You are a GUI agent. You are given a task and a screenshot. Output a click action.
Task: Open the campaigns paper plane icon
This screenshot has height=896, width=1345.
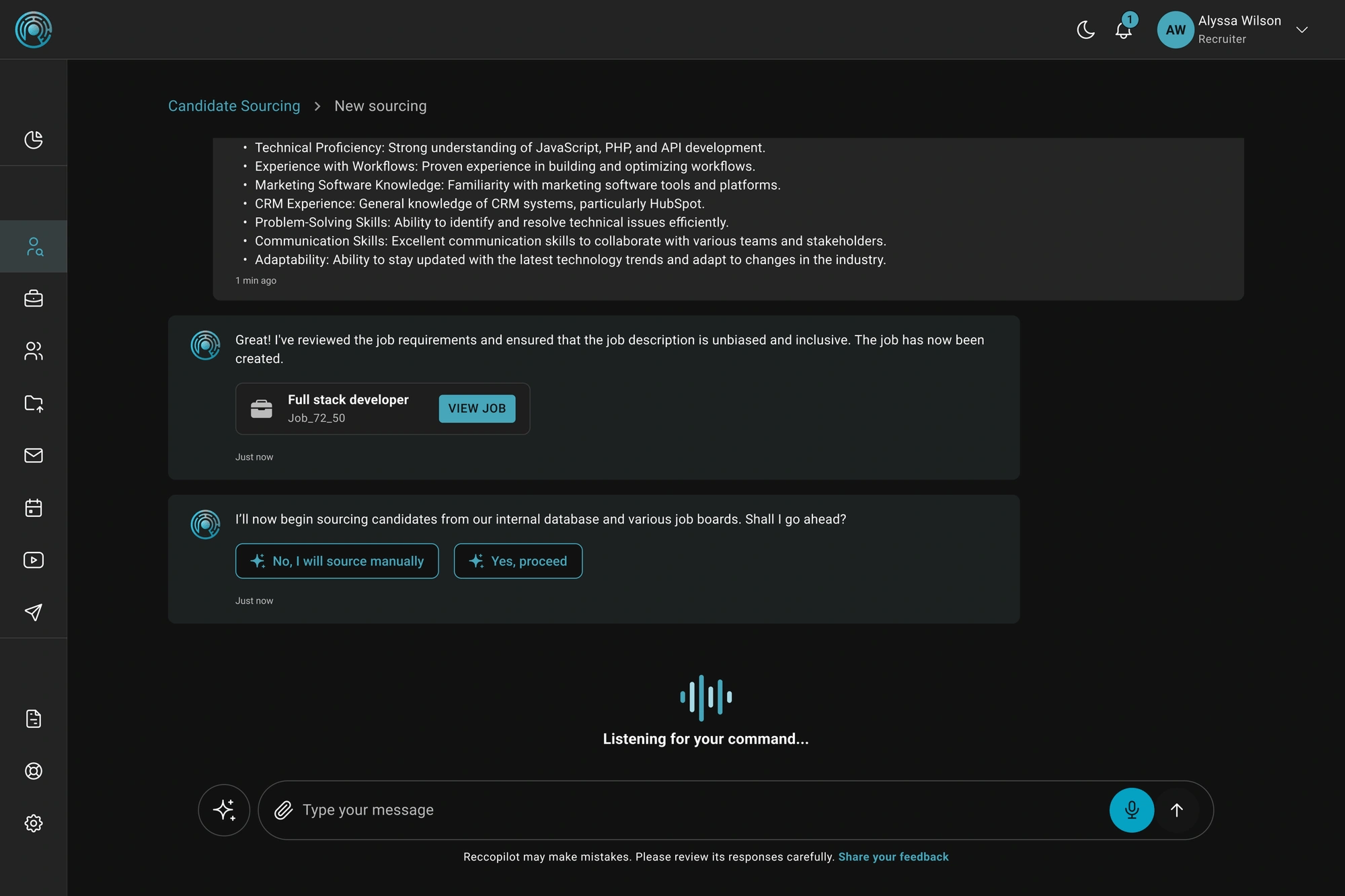pyautogui.click(x=34, y=612)
